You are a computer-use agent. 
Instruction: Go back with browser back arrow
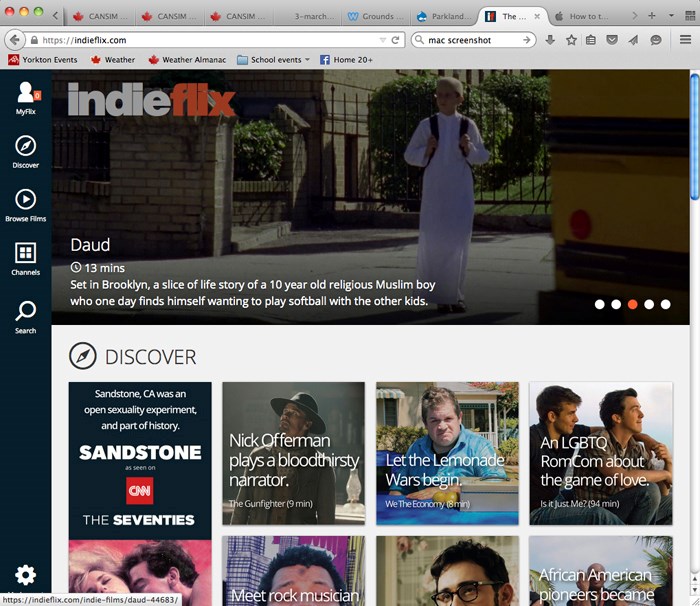(x=14, y=40)
